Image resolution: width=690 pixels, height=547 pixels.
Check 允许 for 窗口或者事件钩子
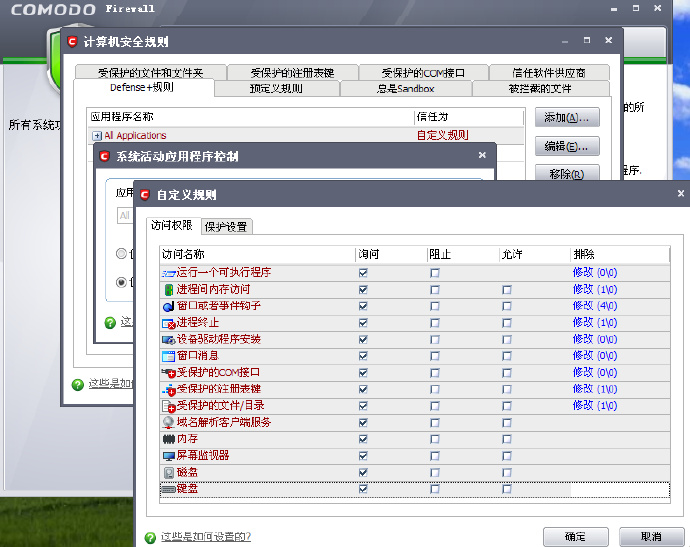507,306
